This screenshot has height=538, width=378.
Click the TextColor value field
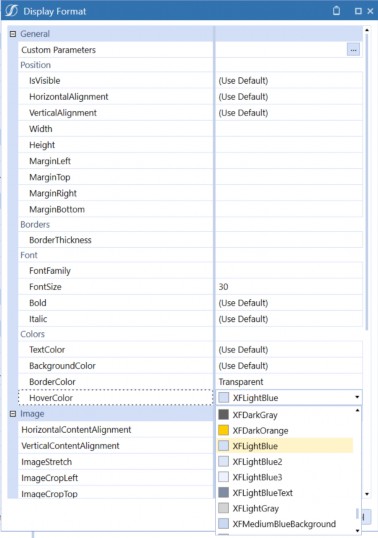tap(288, 350)
